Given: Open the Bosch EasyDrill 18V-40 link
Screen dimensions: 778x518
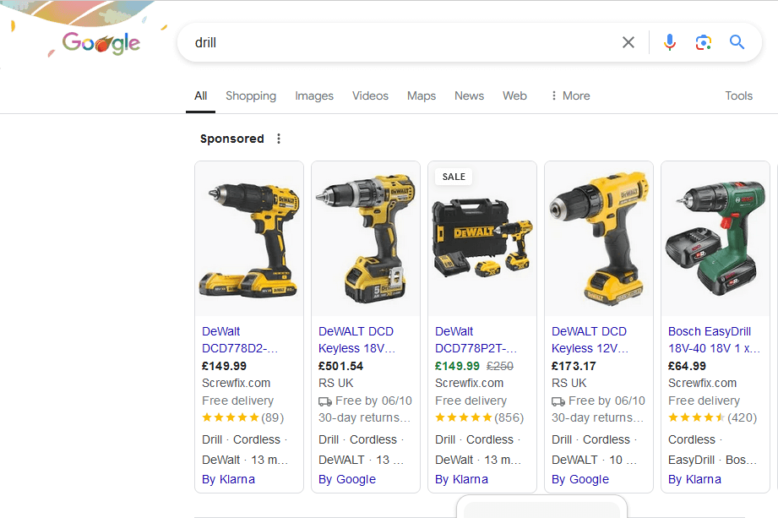Looking at the screenshot, I should tap(713, 340).
